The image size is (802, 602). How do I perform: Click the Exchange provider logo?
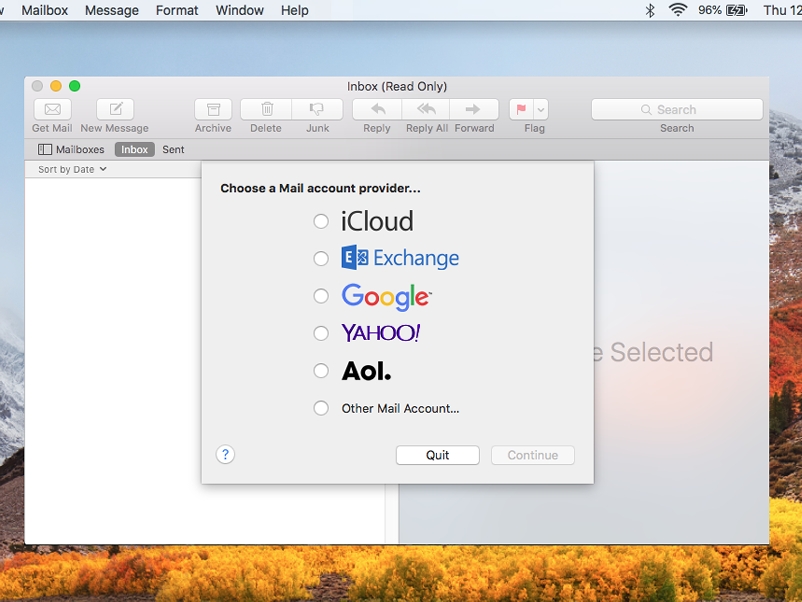400,258
